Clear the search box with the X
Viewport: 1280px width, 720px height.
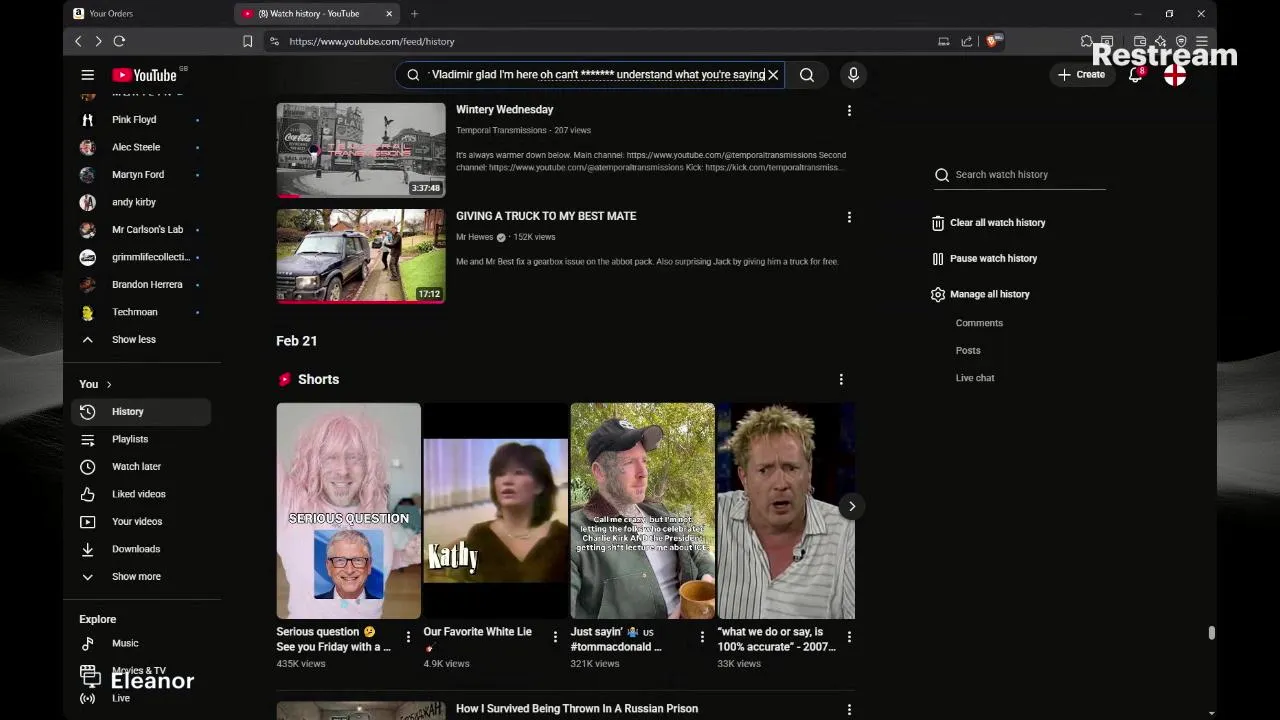click(773, 75)
